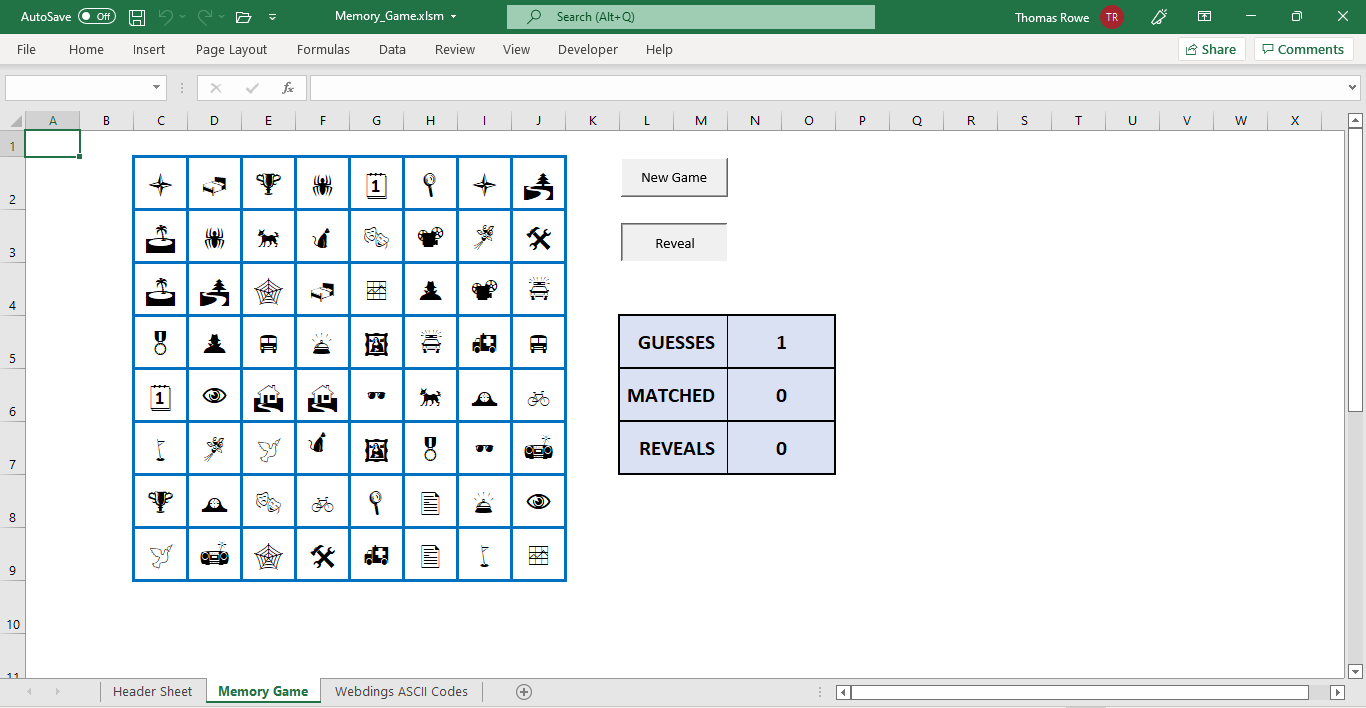1366x708 pixels.
Task: Click the Open folder icon
Action: tap(243, 17)
